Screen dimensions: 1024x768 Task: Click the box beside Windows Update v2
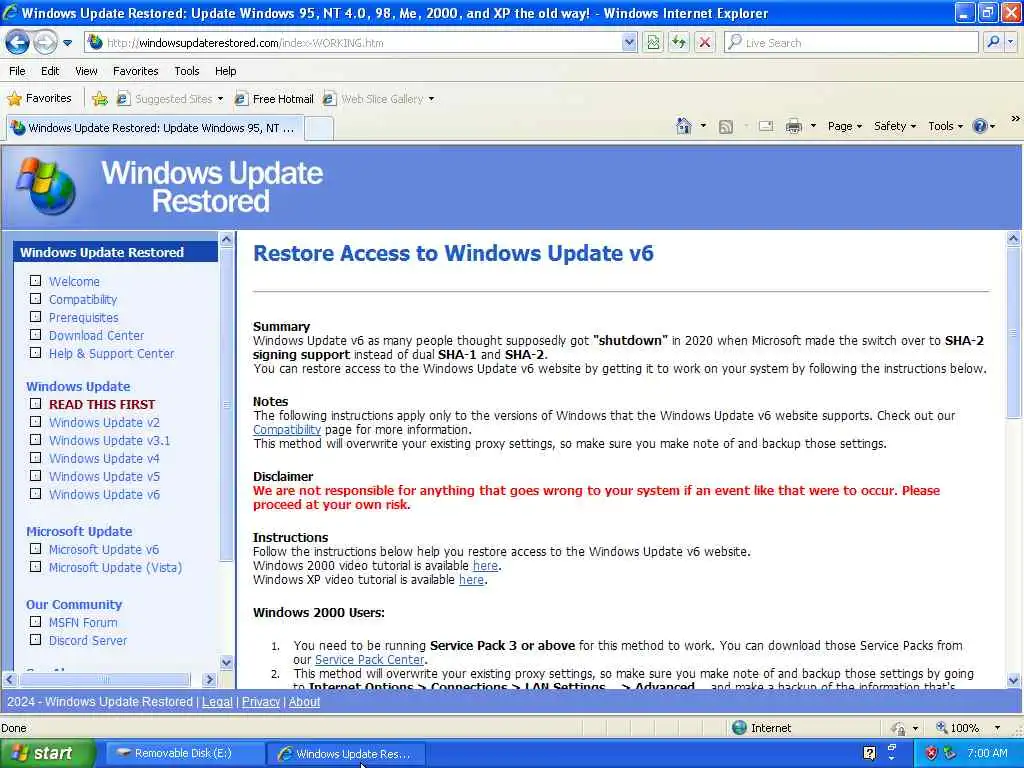point(35,421)
